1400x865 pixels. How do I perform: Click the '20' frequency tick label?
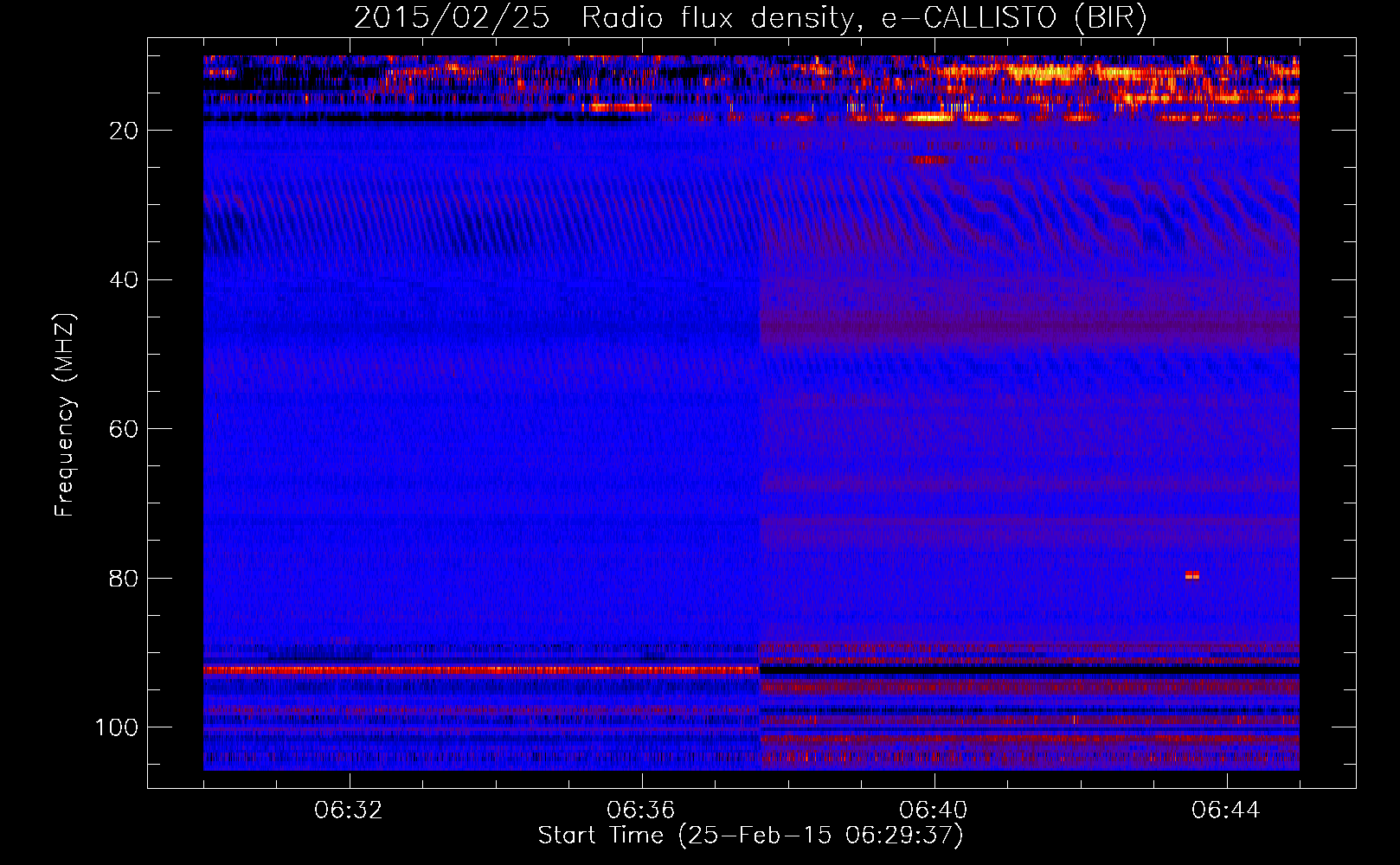[x=124, y=131]
